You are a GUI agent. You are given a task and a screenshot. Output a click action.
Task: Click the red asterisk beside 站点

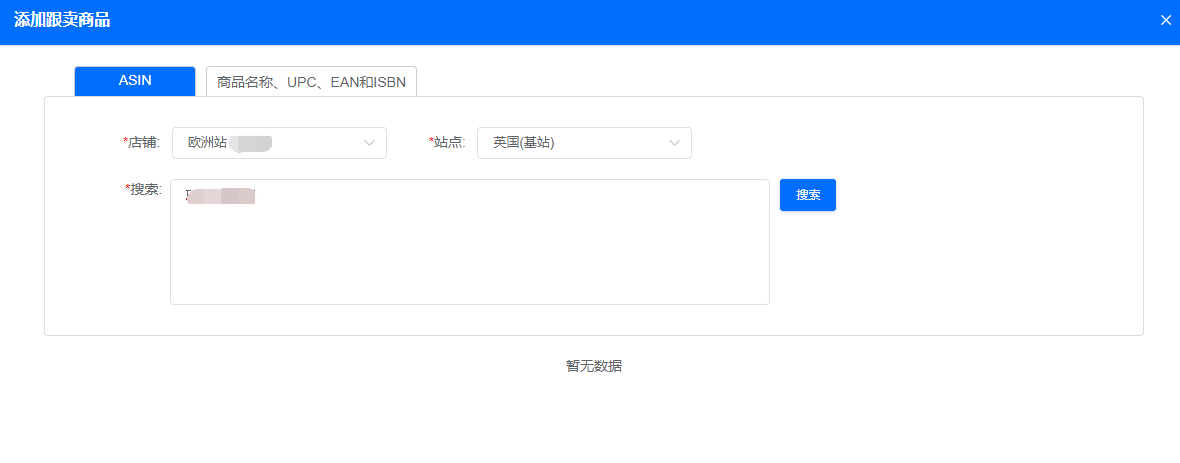coord(431,143)
